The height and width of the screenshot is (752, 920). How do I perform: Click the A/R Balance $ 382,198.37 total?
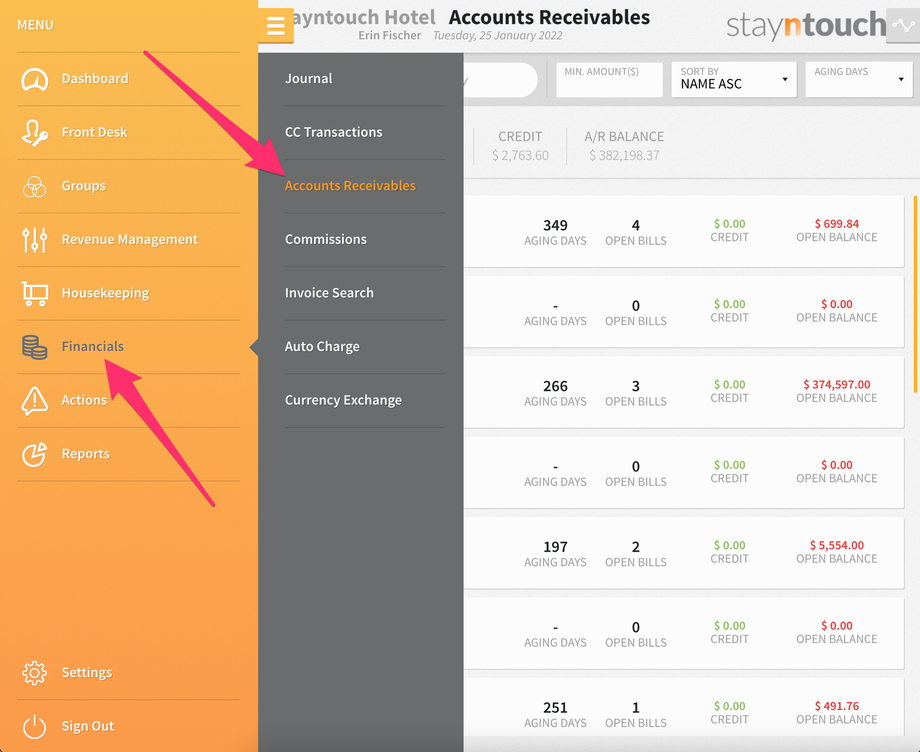coord(624,155)
